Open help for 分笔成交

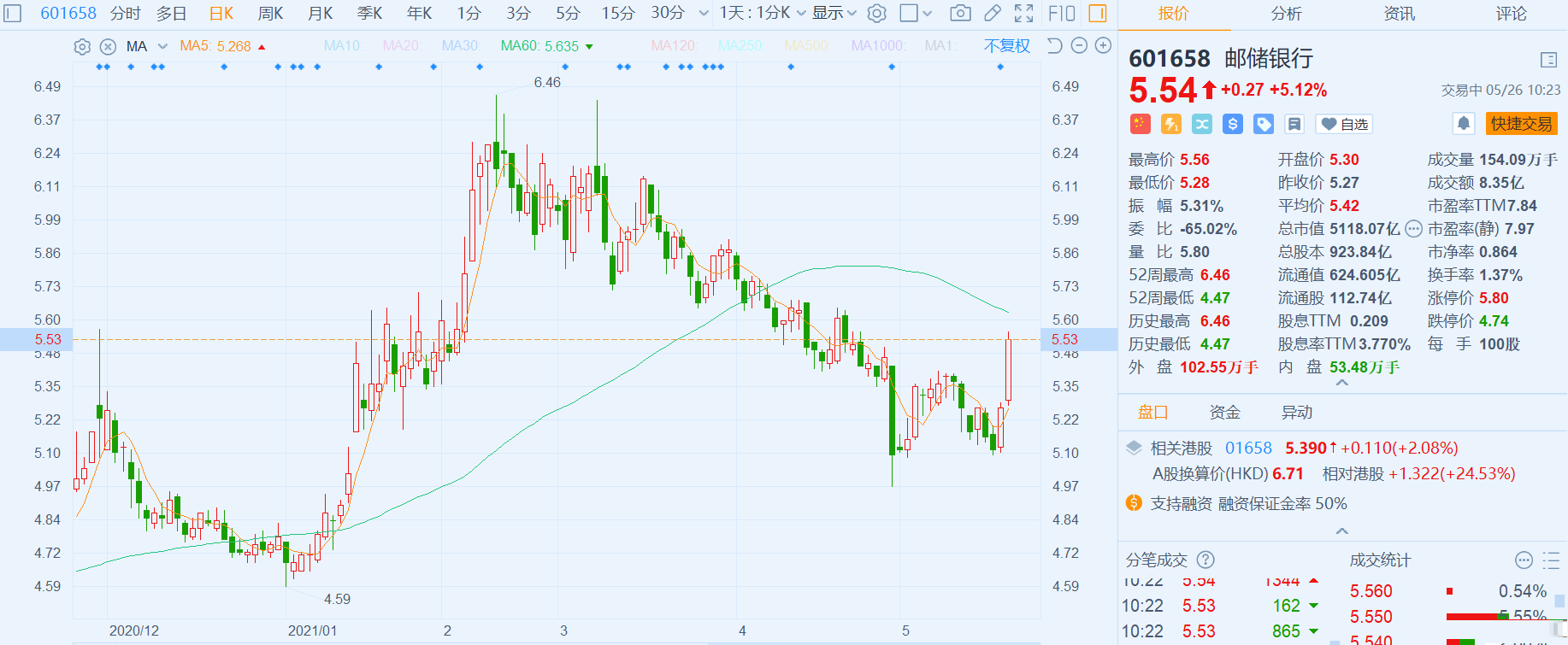(1205, 560)
